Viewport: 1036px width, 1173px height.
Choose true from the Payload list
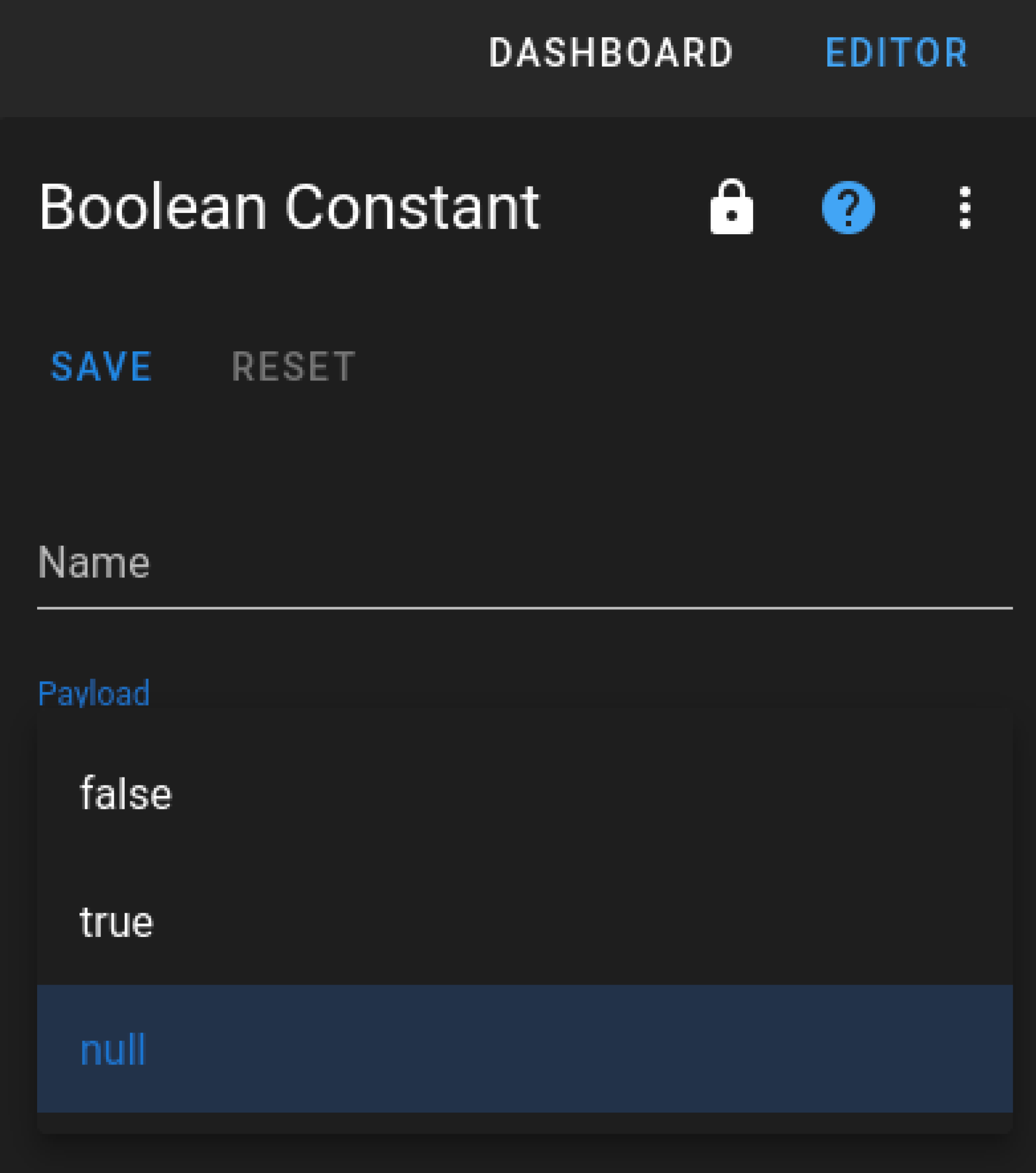525,922
